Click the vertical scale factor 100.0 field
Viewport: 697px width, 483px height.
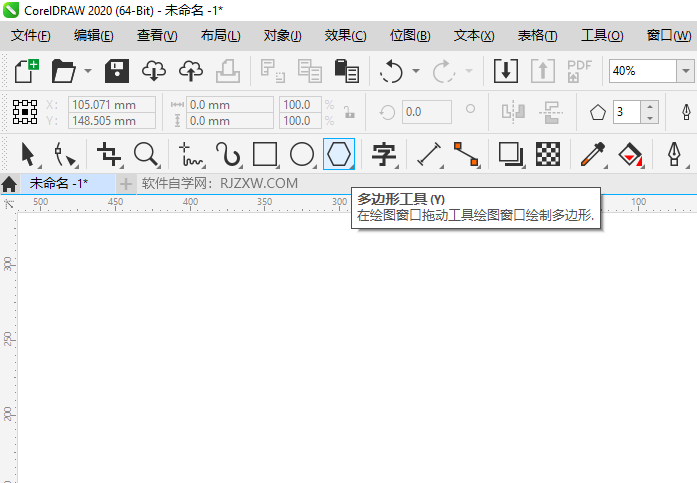(300, 121)
